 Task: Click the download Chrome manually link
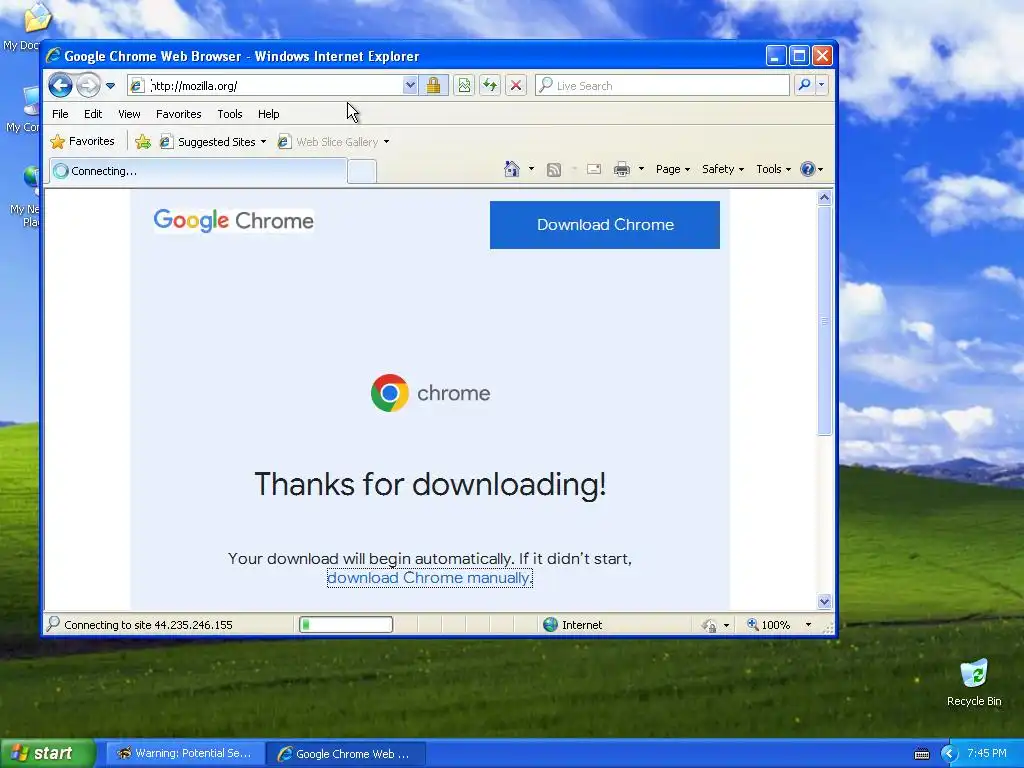(x=430, y=578)
